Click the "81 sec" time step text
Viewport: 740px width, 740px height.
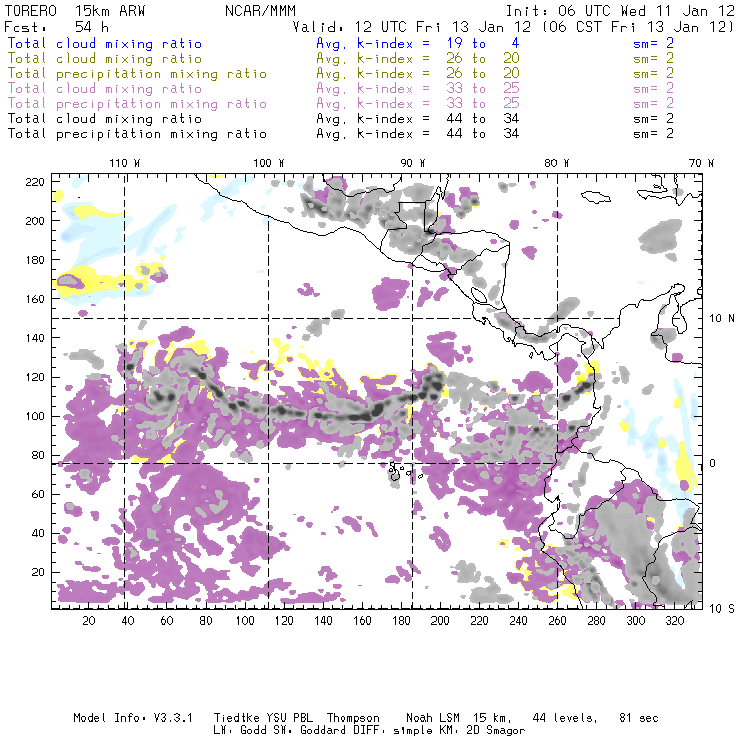coord(639,718)
